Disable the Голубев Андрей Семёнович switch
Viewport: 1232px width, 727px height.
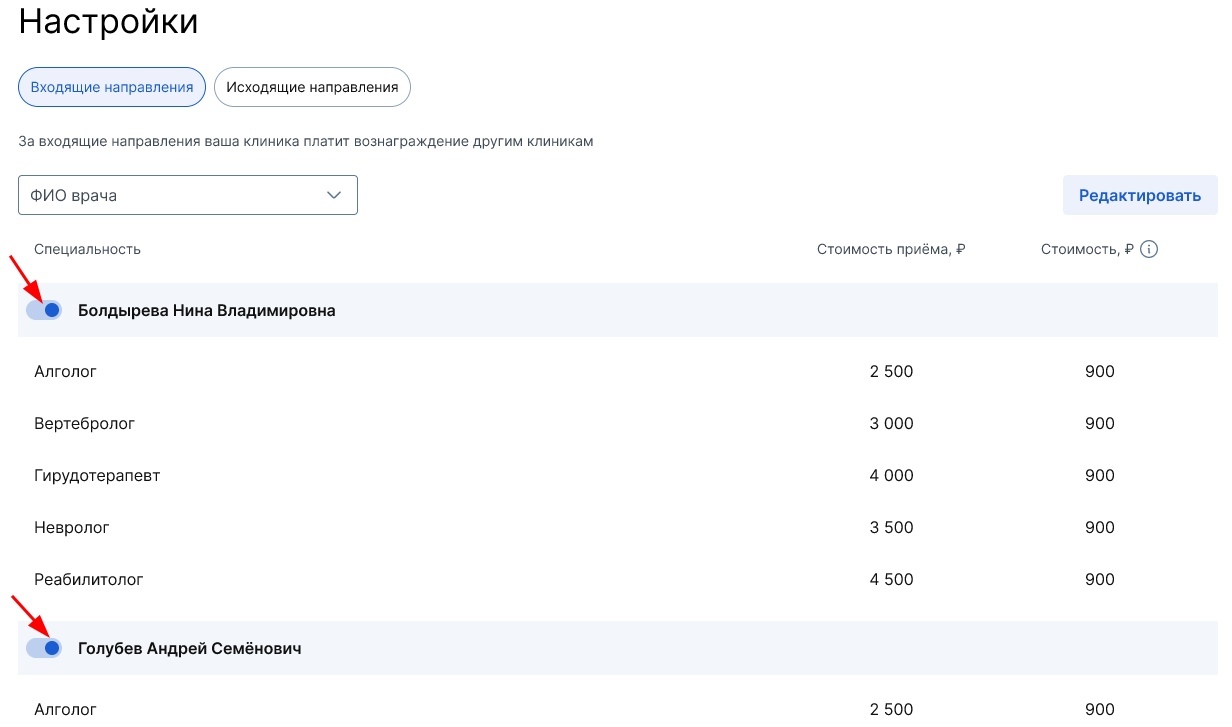coord(44,649)
